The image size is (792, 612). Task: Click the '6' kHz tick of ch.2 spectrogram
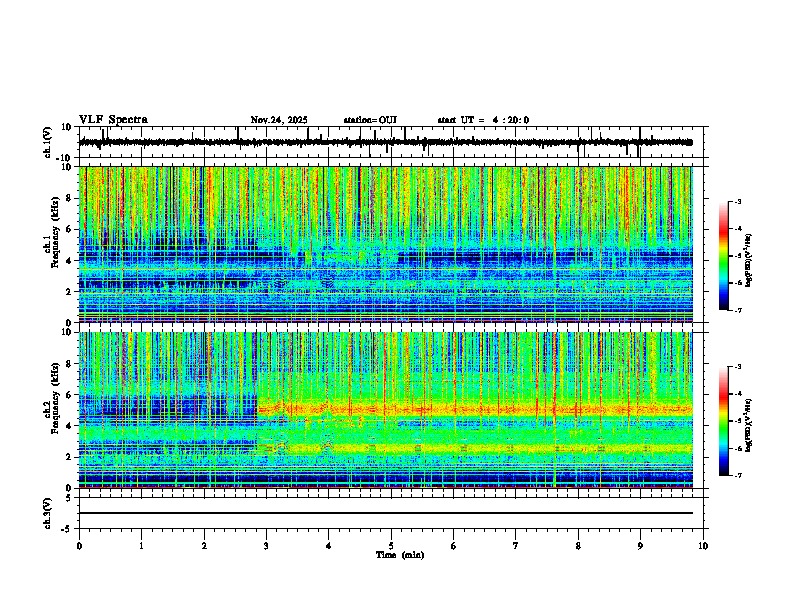(70, 395)
